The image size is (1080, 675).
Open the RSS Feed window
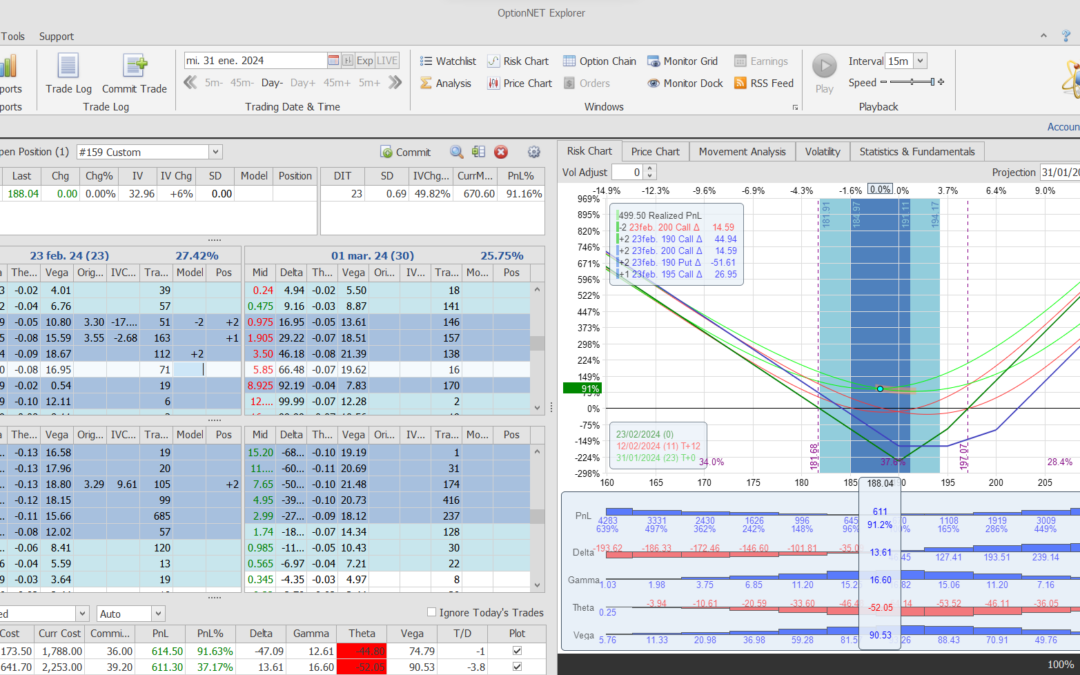pyautogui.click(x=763, y=83)
